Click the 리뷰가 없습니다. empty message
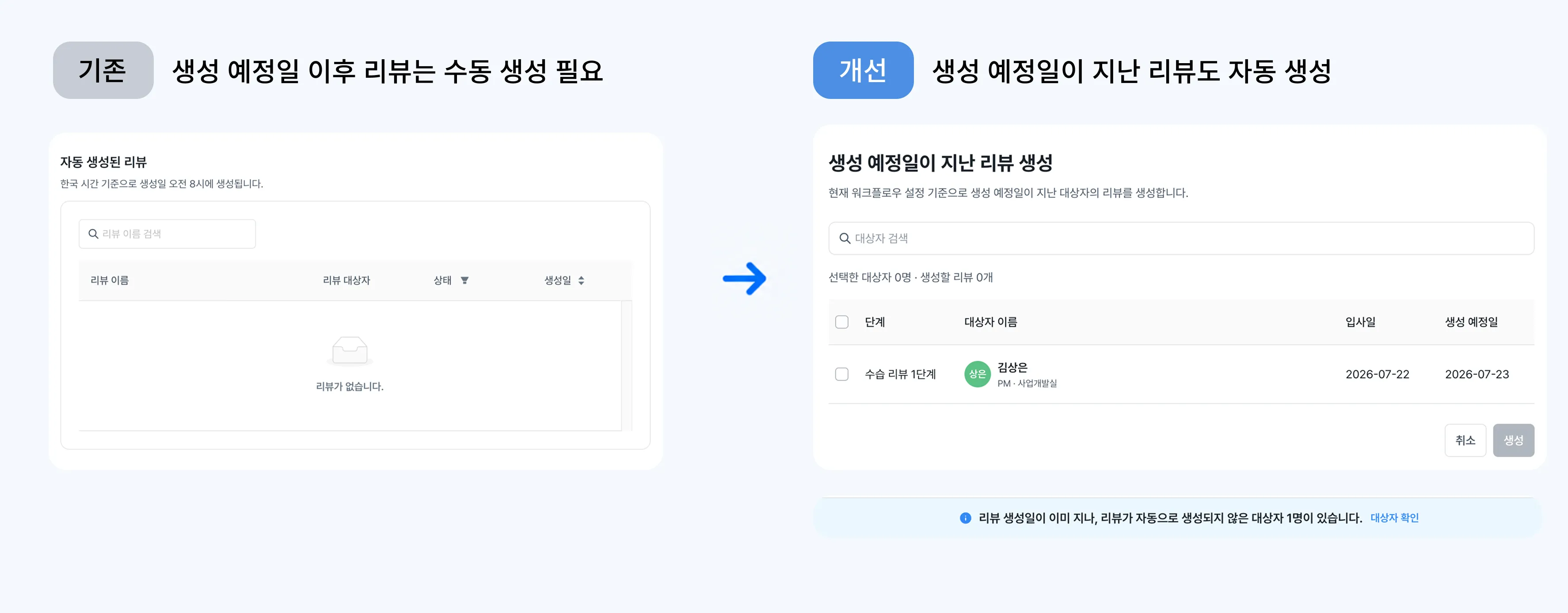Viewport: 1568px width, 613px height. point(350,387)
